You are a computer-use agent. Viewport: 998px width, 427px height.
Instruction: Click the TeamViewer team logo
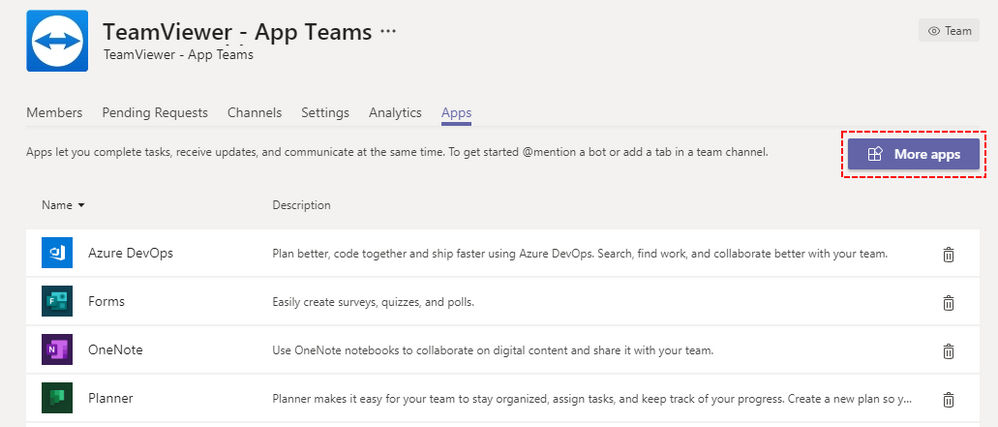tap(57, 41)
